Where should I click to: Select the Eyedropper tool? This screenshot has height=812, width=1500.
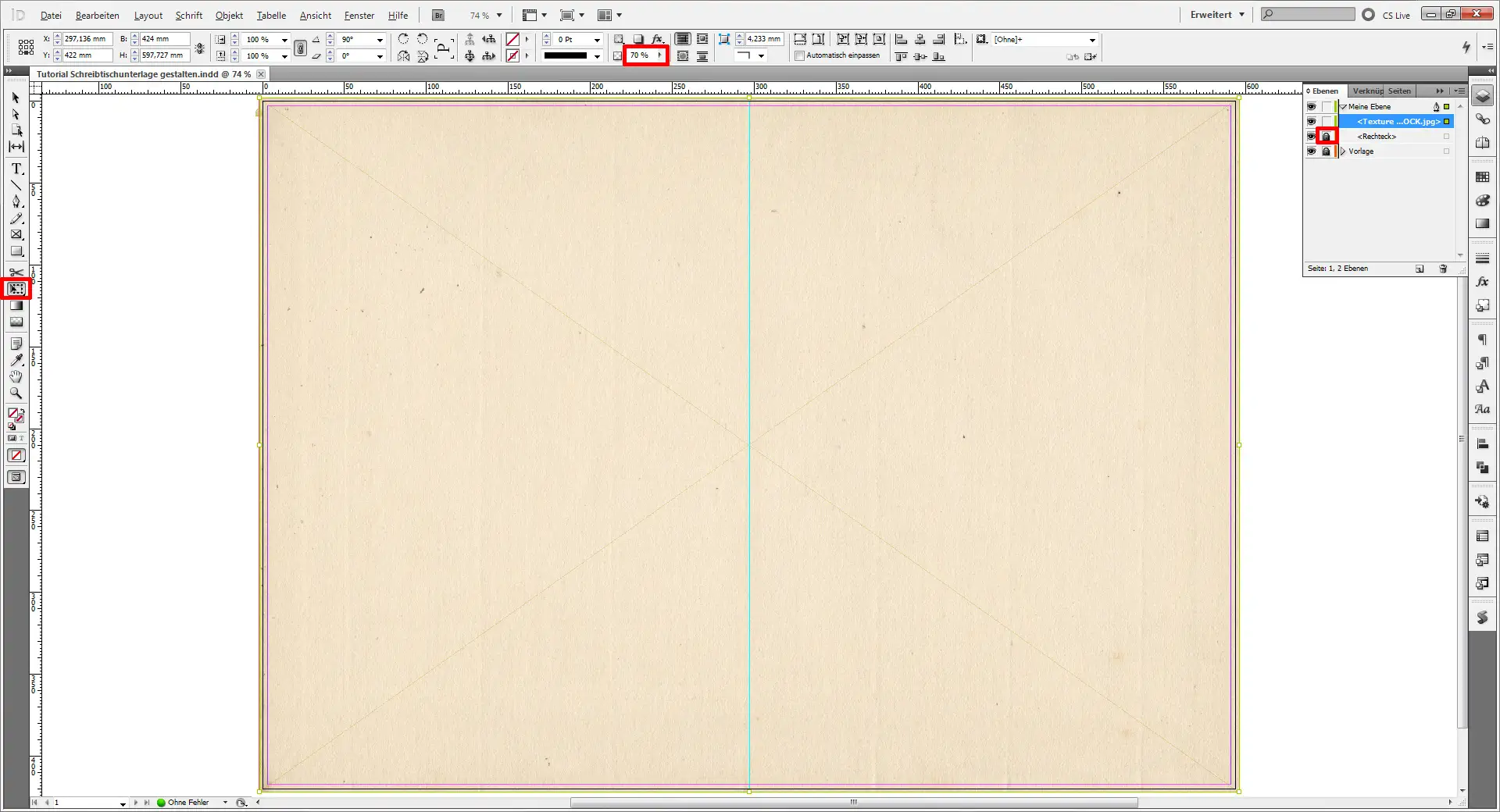pos(16,359)
